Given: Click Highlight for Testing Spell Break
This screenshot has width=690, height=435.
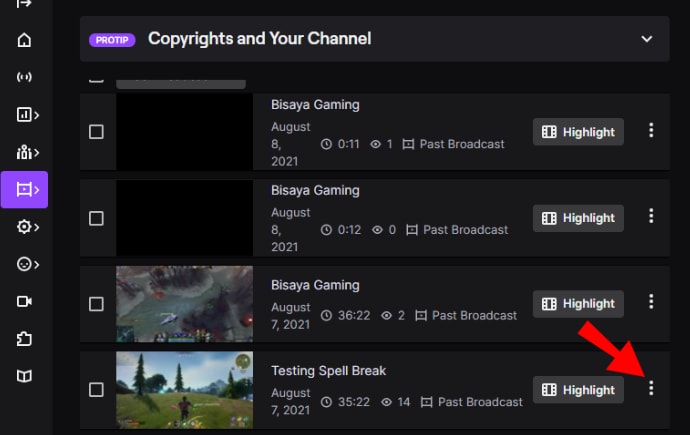Looking at the screenshot, I should coord(578,390).
